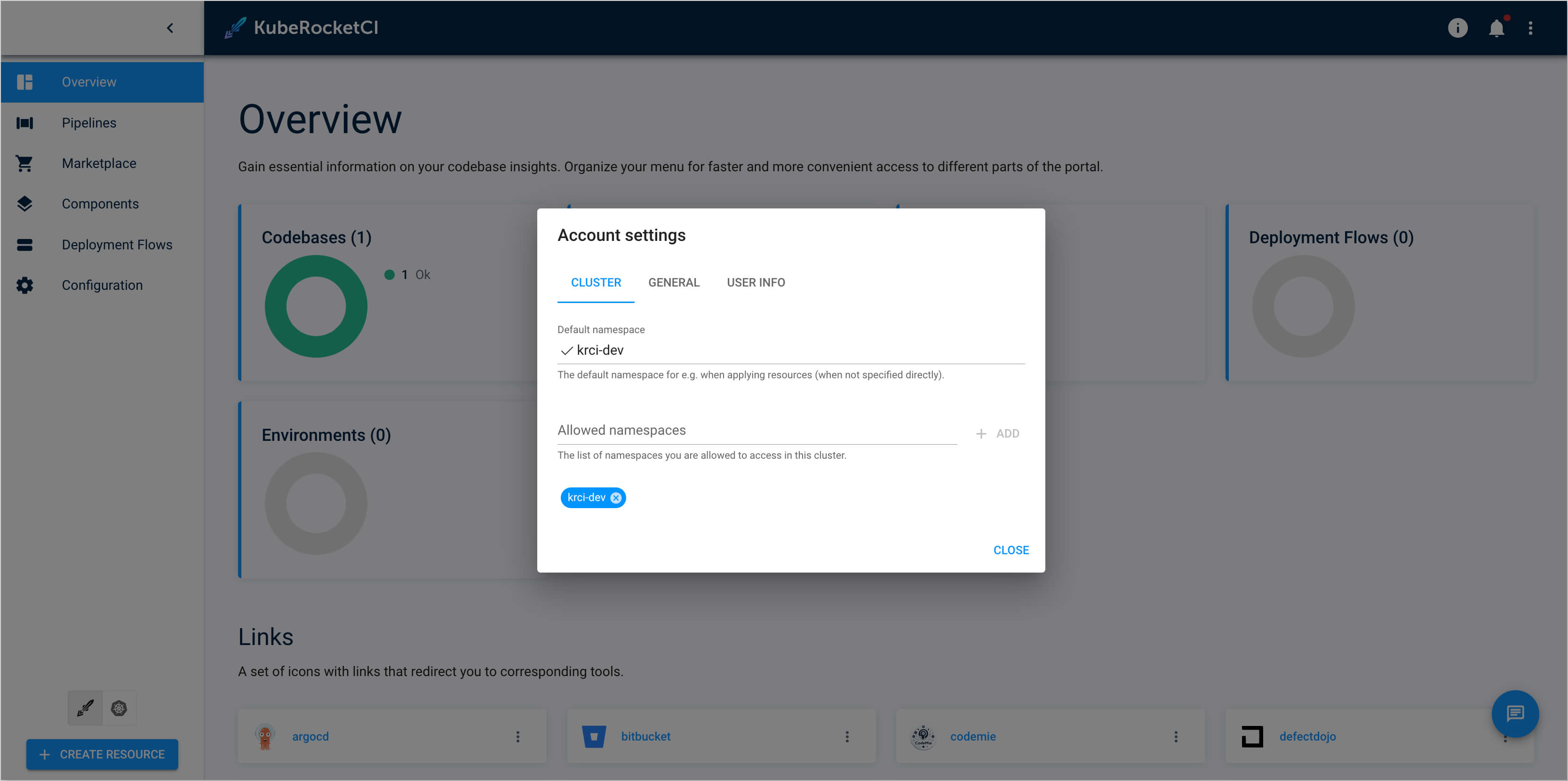The height and width of the screenshot is (781, 1568).
Task: Switch to the GENERAL tab
Action: point(673,282)
